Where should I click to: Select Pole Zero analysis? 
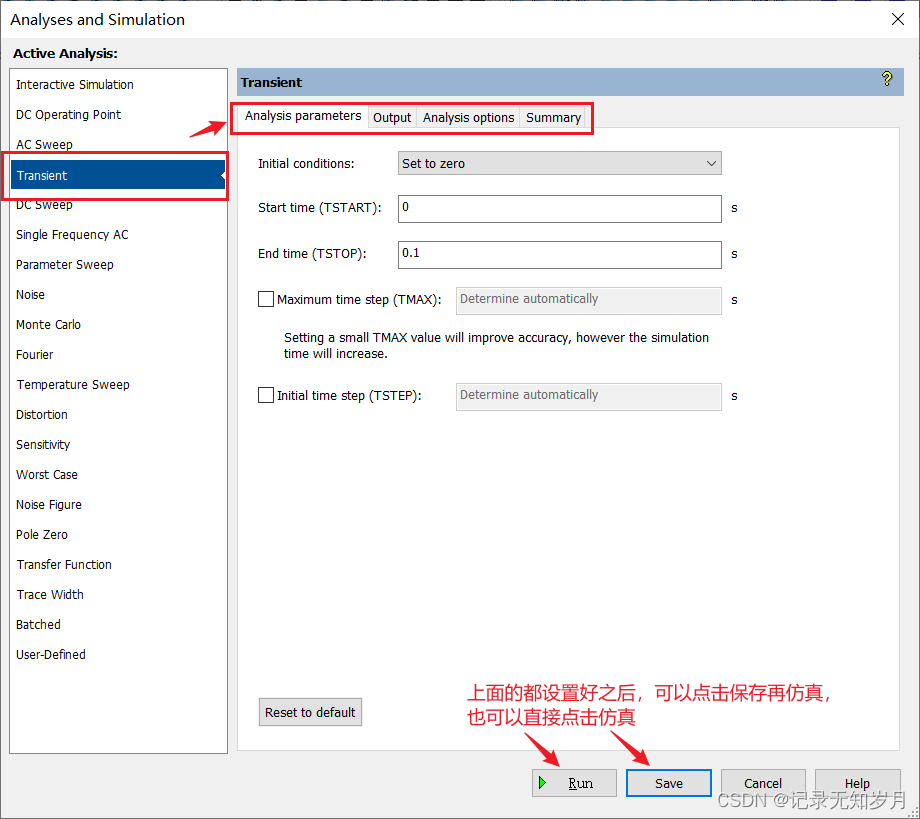pos(118,534)
